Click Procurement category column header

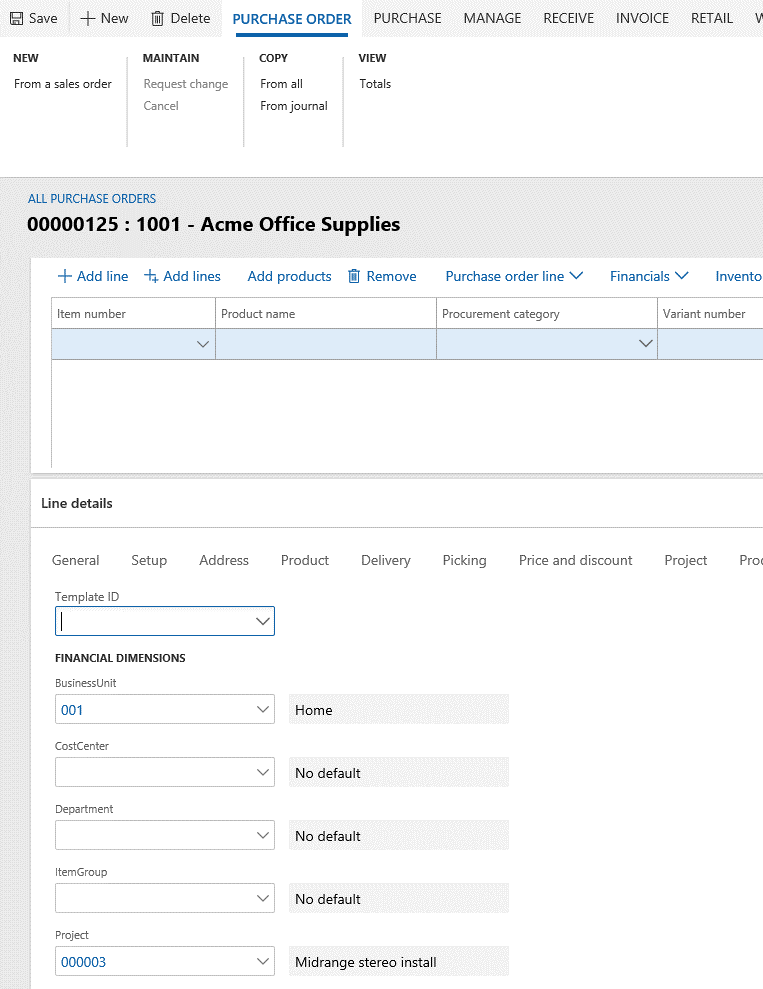[x=547, y=313]
